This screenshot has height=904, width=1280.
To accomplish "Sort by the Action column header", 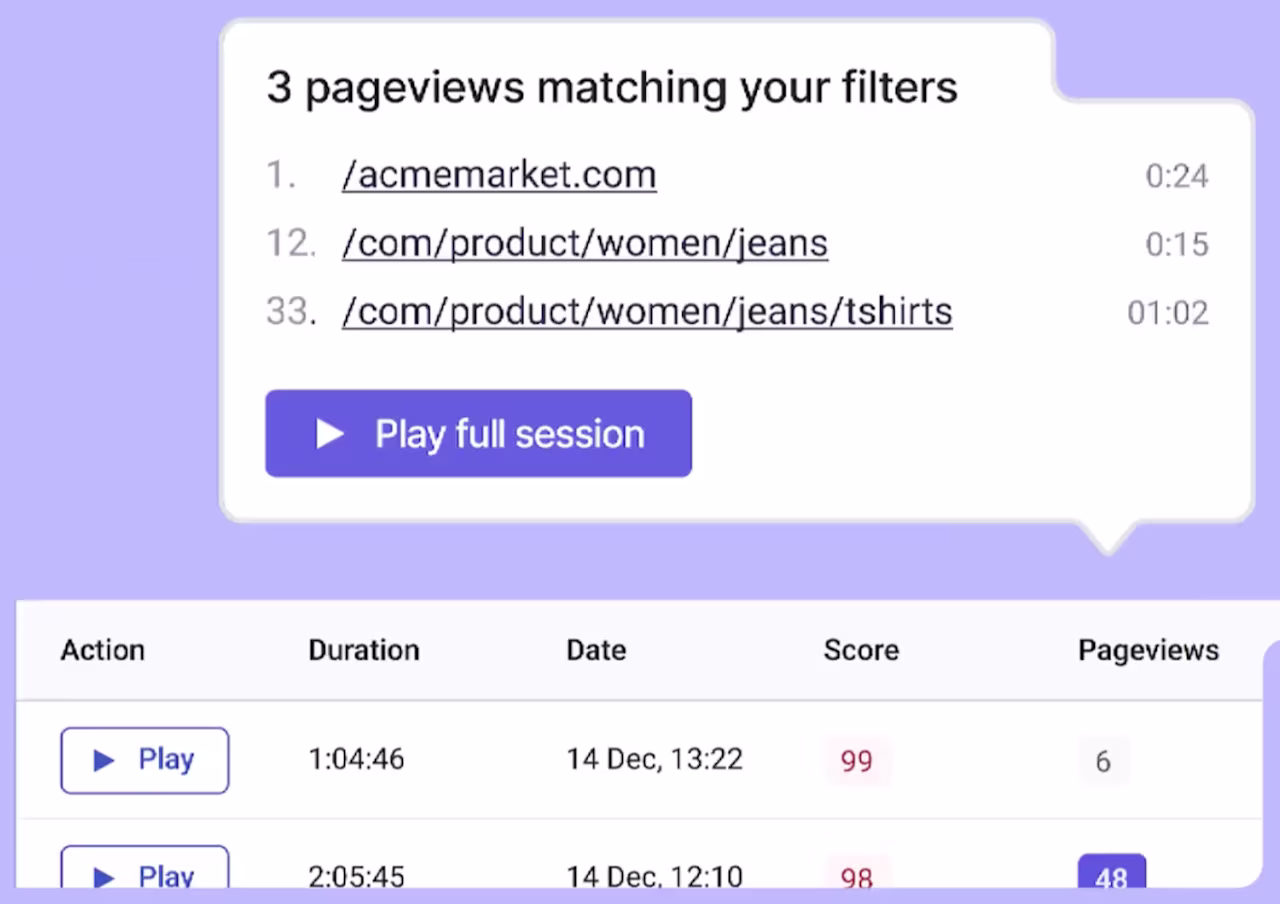I will point(103,650).
